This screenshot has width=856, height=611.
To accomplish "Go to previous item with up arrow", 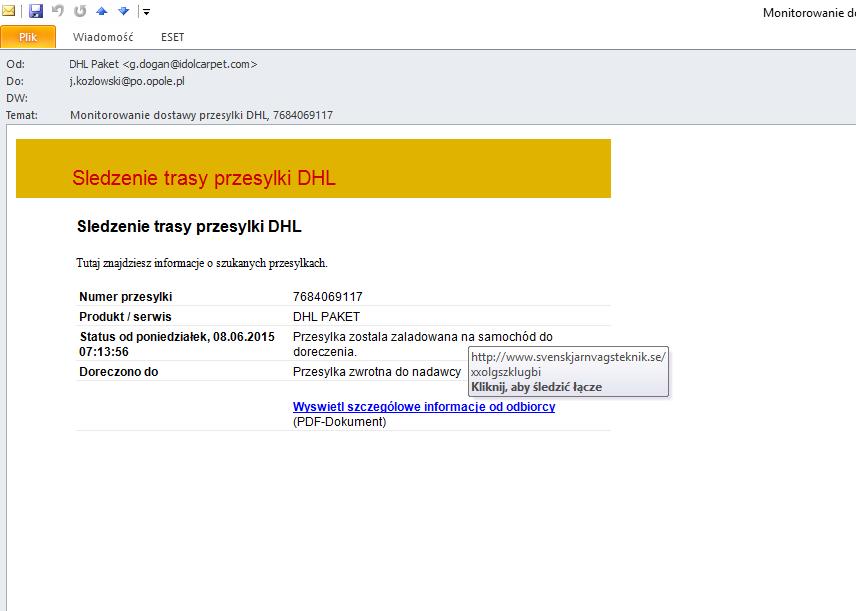I will click(102, 10).
